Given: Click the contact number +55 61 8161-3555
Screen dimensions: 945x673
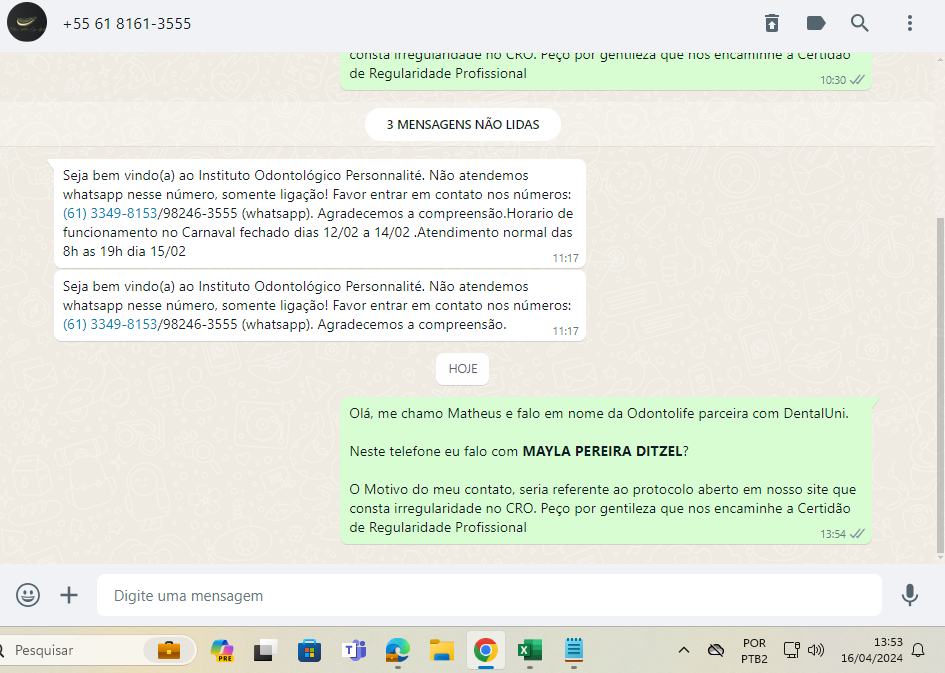Looking at the screenshot, I should coord(127,23).
